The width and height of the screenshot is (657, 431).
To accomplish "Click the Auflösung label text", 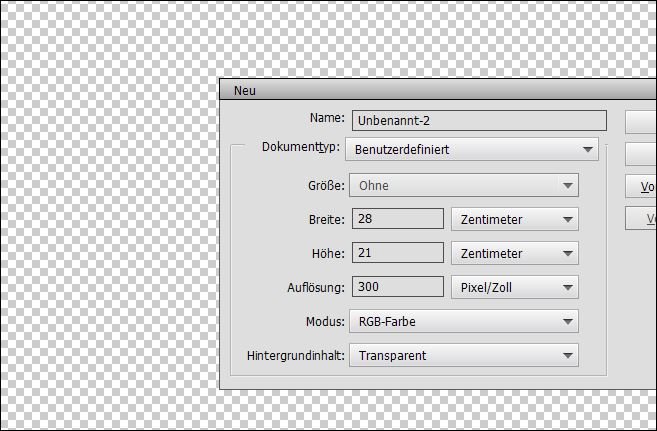I will pos(315,287).
